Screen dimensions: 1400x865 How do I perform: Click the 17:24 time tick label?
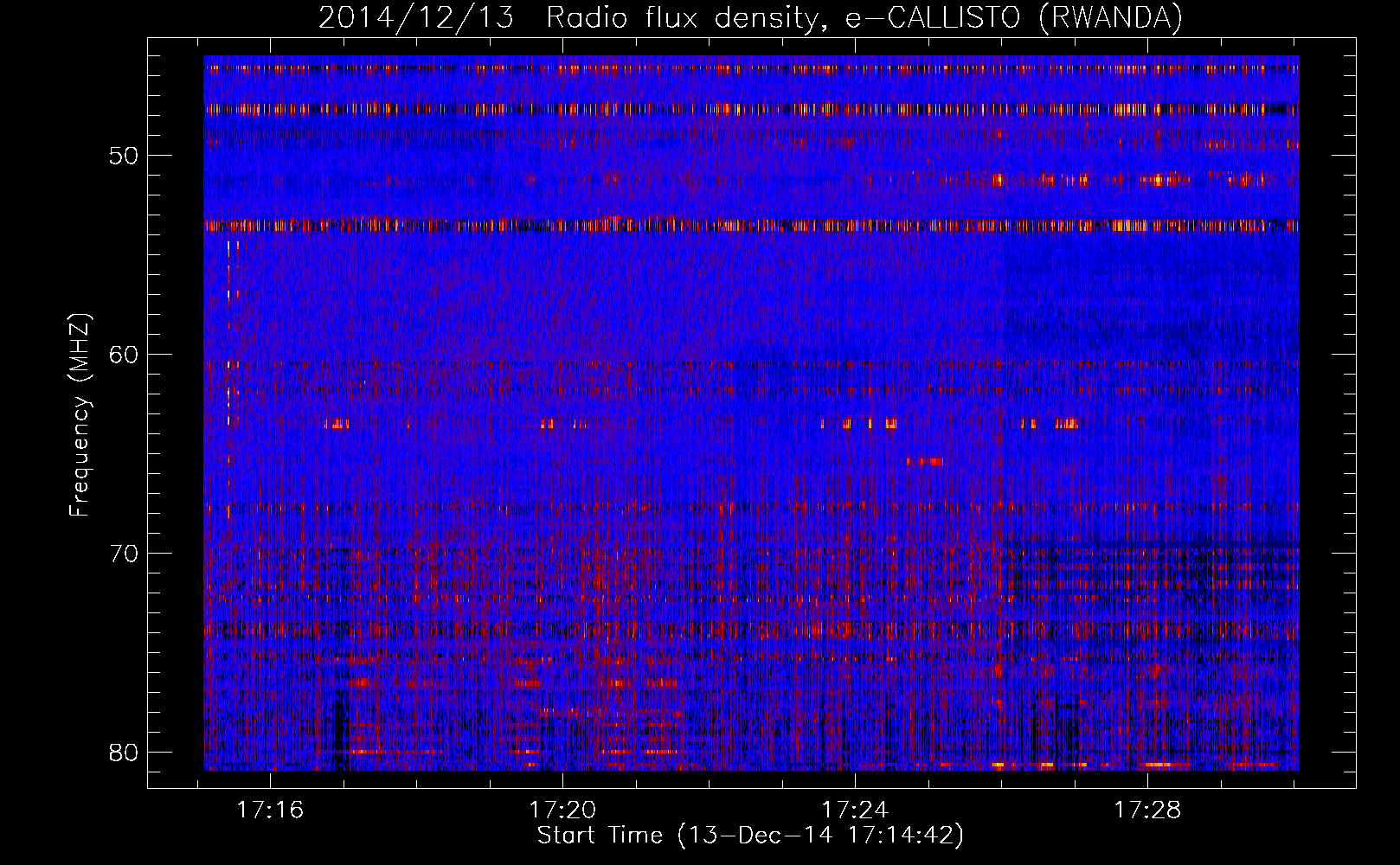point(855,811)
